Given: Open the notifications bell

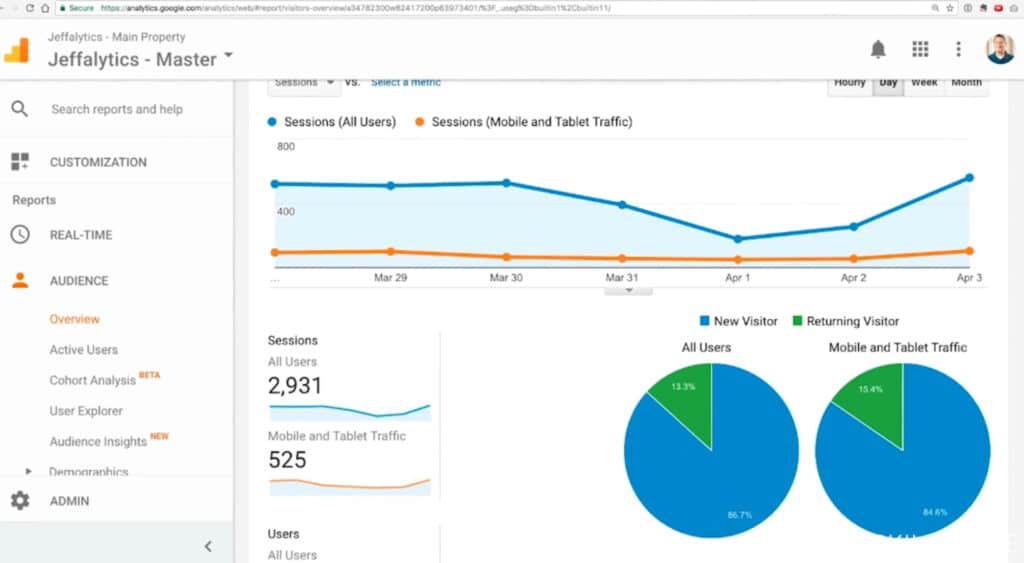Looking at the screenshot, I should 878,49.
